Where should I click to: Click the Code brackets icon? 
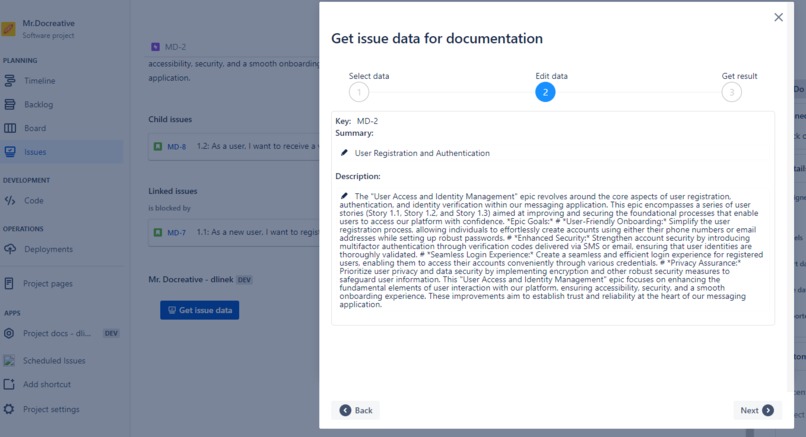tap(10, 201)
